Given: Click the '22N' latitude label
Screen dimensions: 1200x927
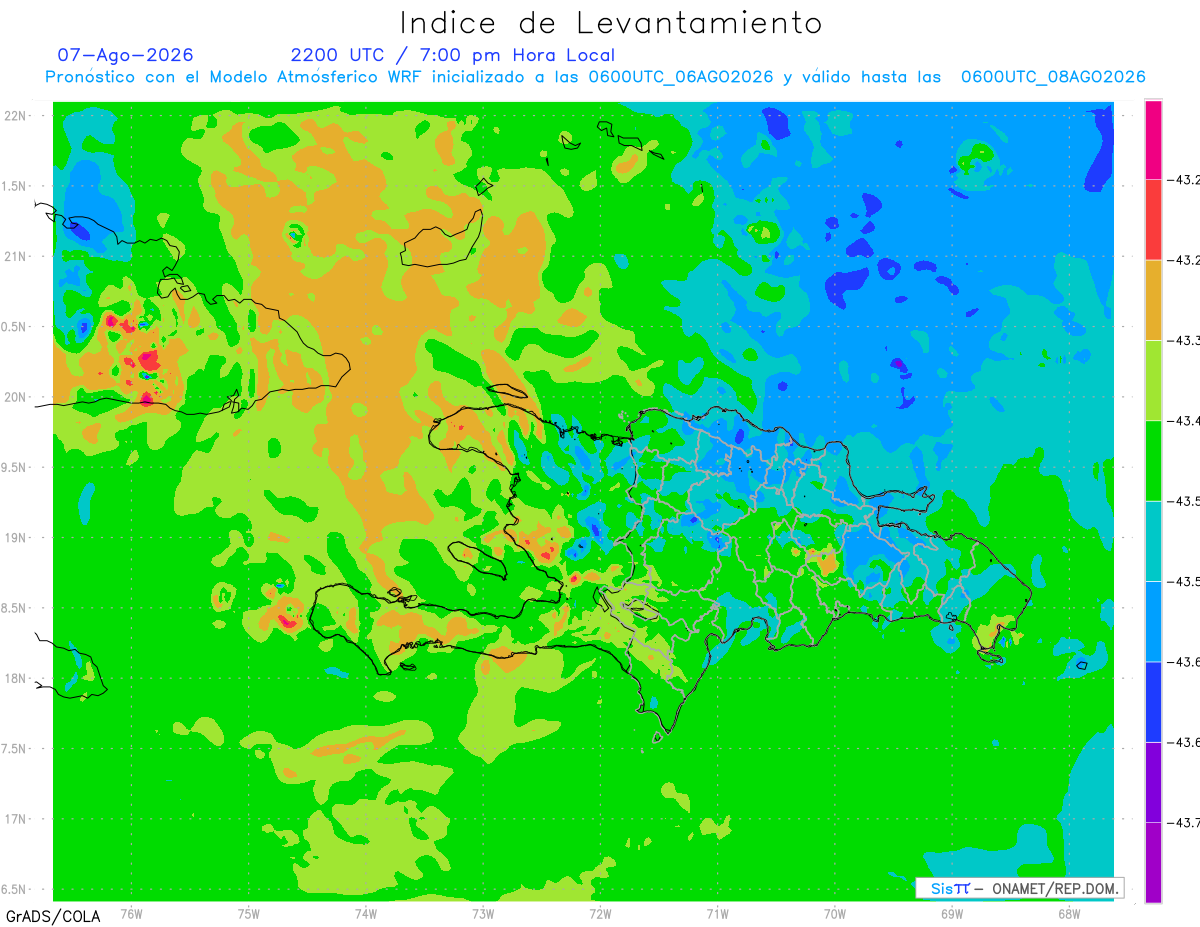Looking at the screenshot, I should [17, 116].
